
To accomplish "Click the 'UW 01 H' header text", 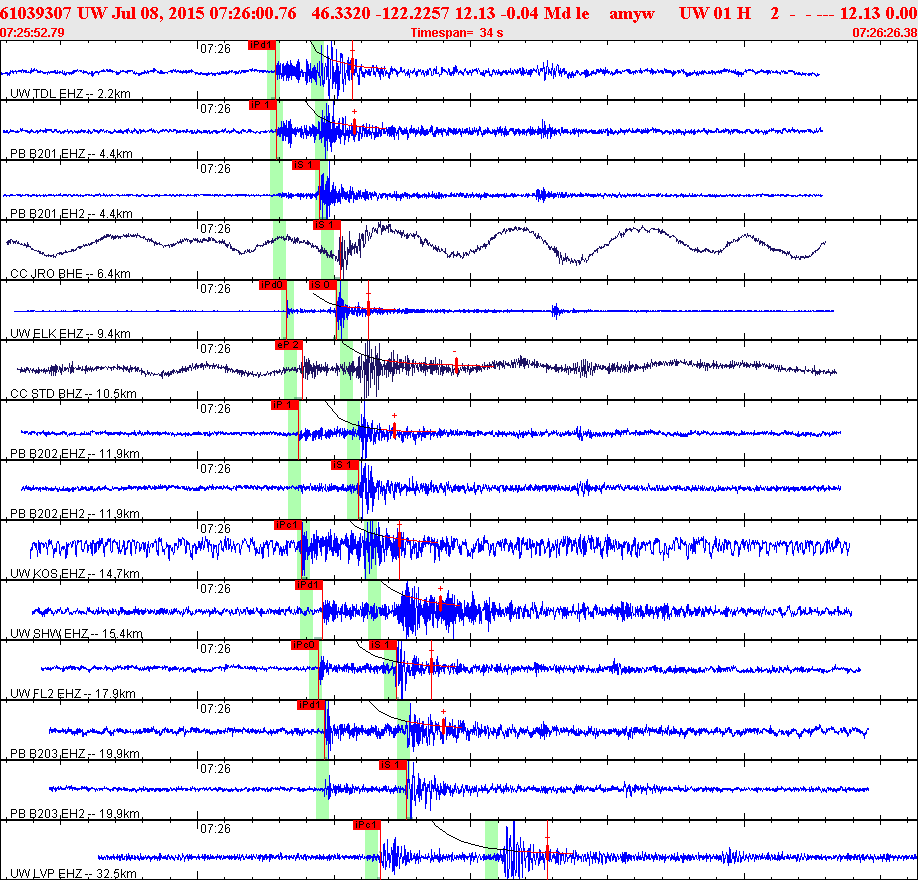I will coord(715,13).
